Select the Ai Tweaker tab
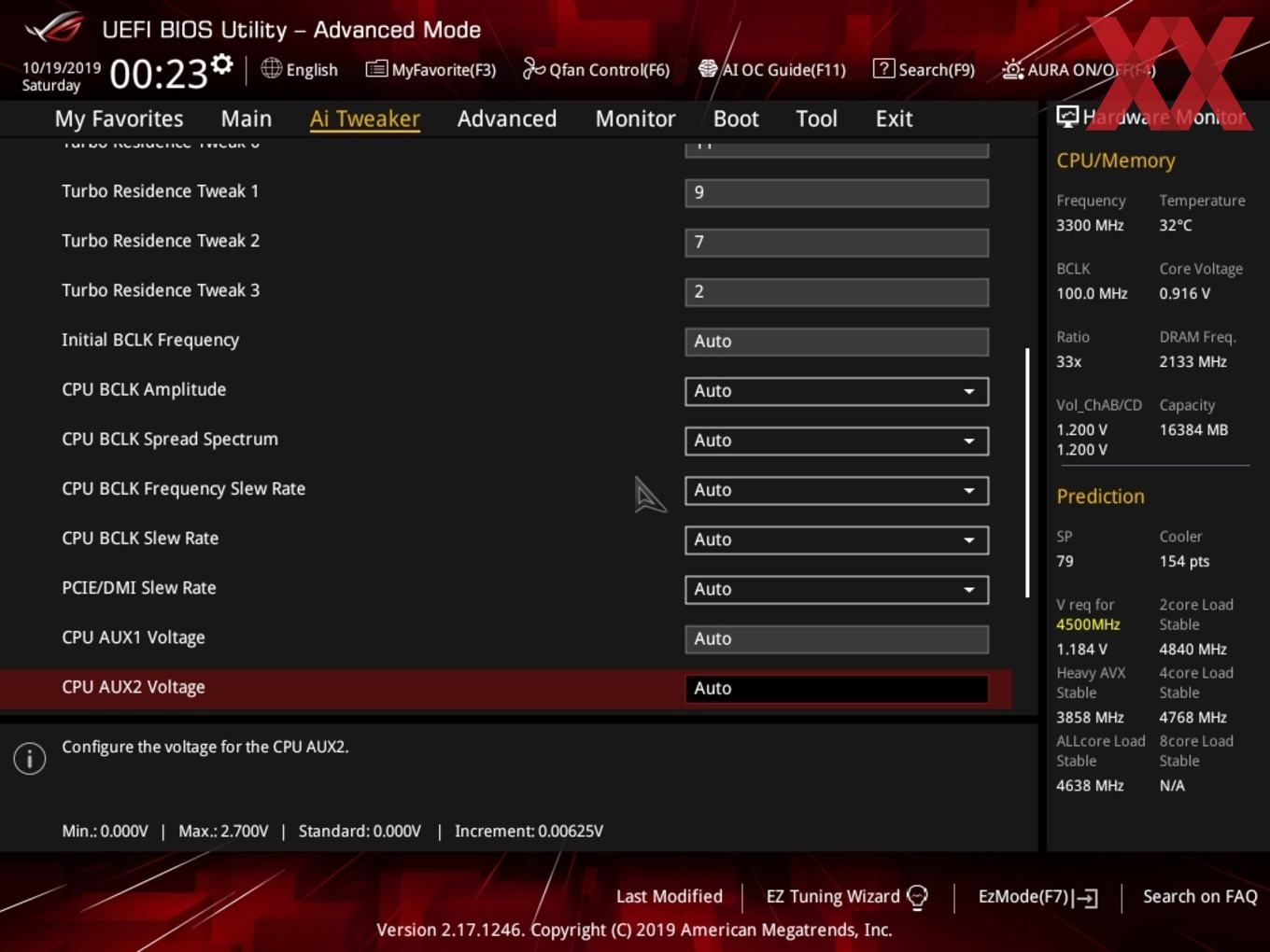This screenshot has width=1270, height=952. pos(365,119)
